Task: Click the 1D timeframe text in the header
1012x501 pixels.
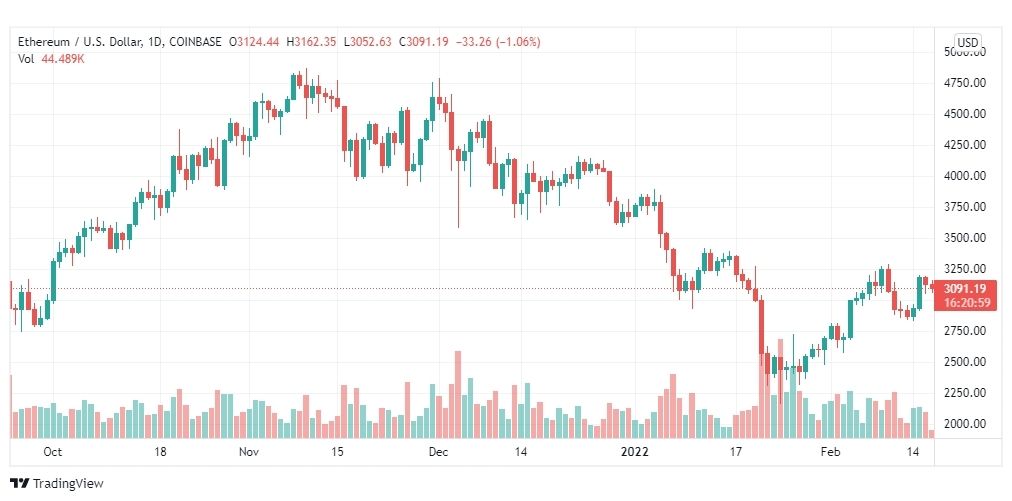Action: 154,43
